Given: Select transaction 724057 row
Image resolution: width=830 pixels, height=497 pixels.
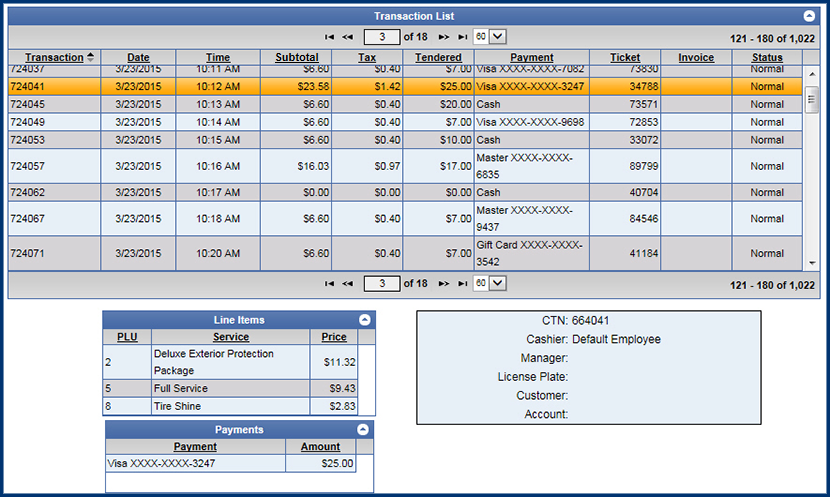Looking at the screenshot, I should (x=400, y=166).
